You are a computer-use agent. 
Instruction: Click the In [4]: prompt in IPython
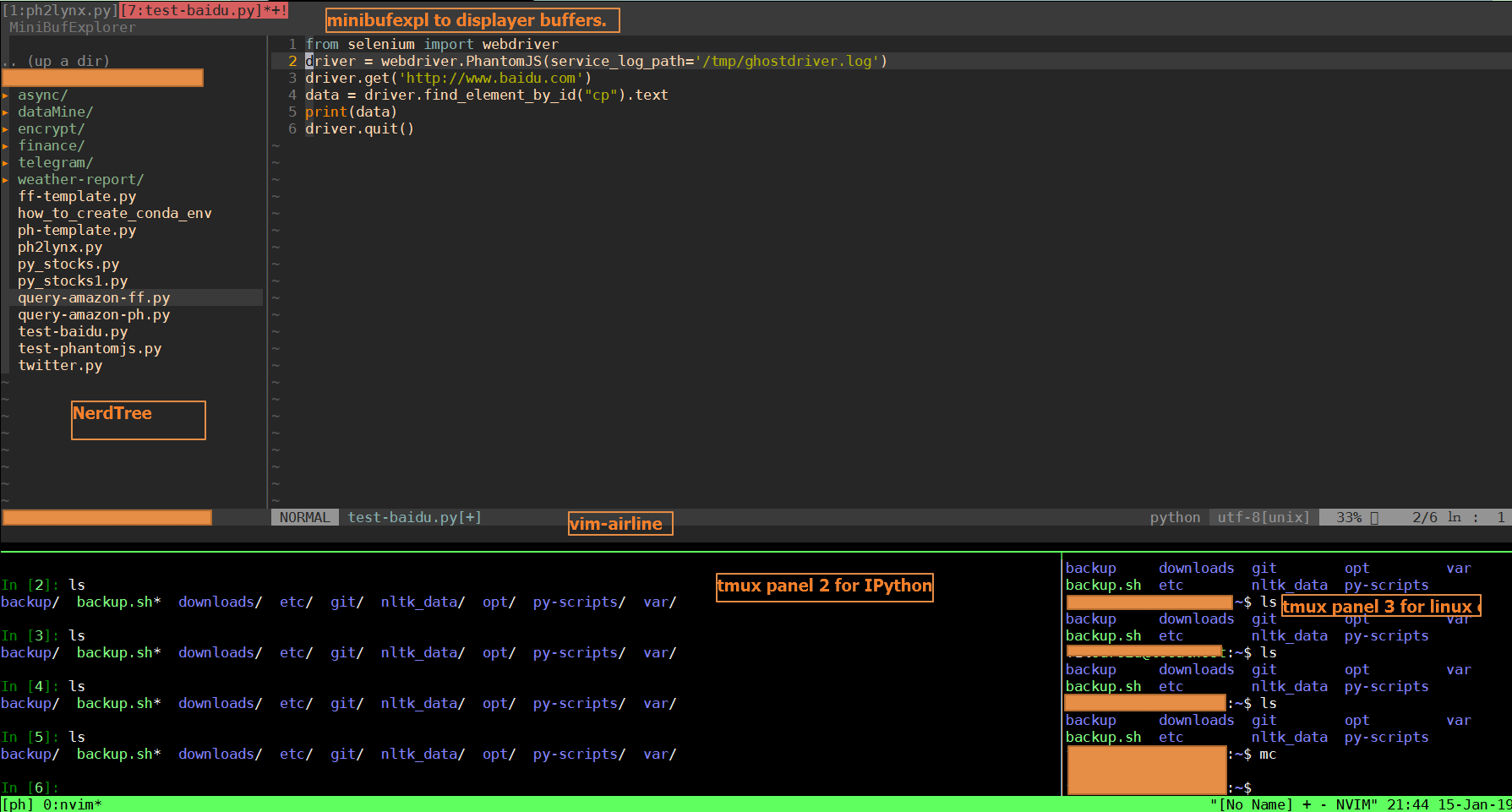[30, 687]
